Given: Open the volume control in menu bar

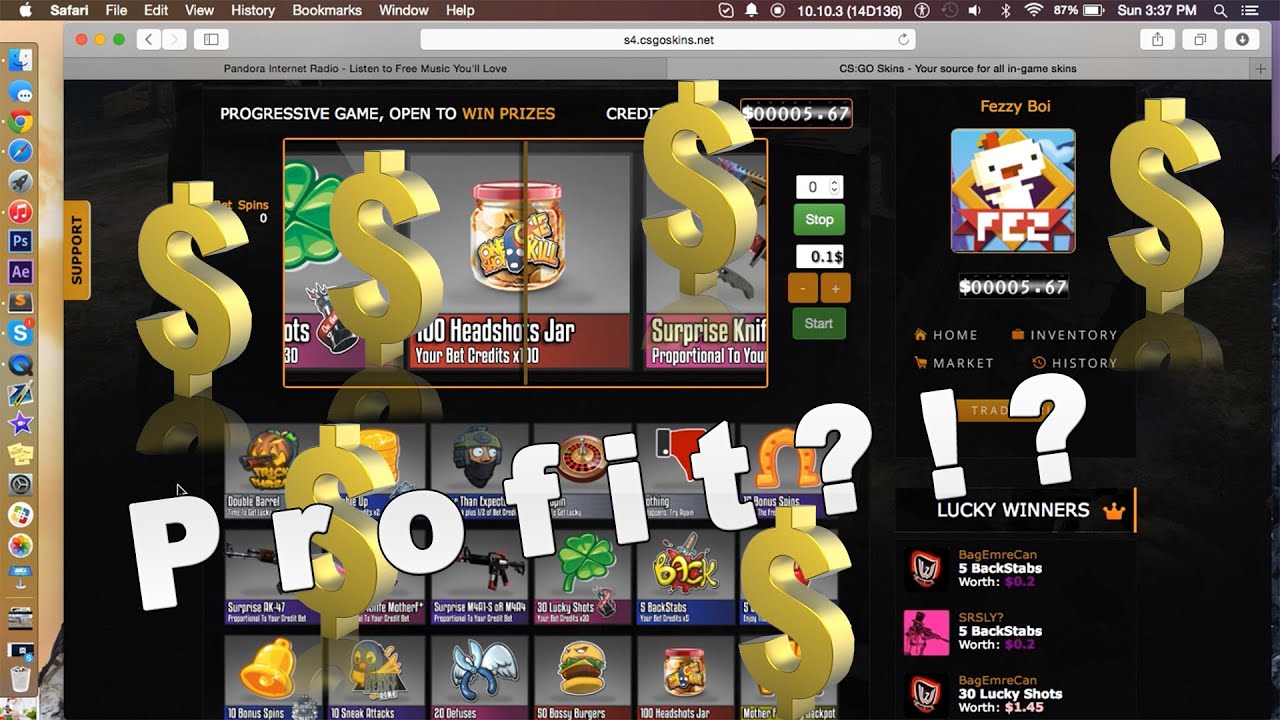Looking at the screenshot, I should (976, 10).
